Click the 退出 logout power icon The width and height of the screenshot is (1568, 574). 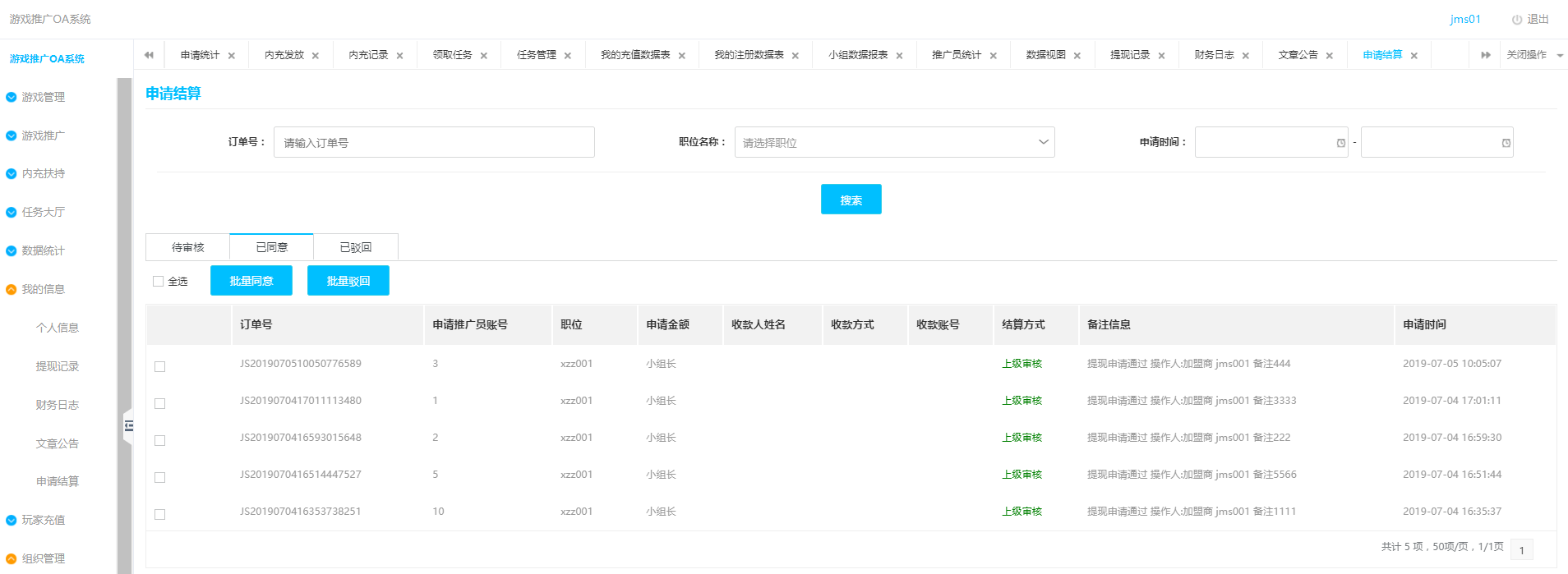click(1517, 20)
